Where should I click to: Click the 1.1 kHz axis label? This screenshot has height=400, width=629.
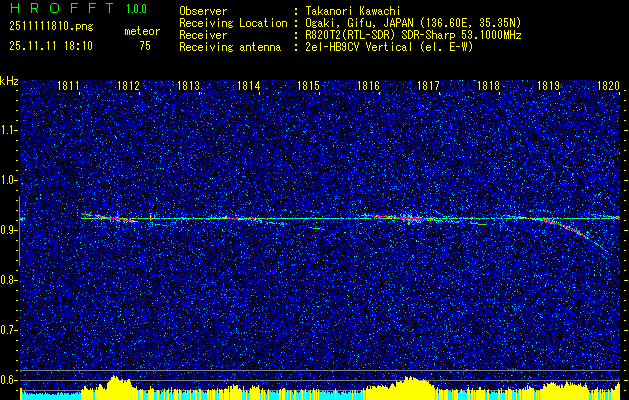pos(9,130)
